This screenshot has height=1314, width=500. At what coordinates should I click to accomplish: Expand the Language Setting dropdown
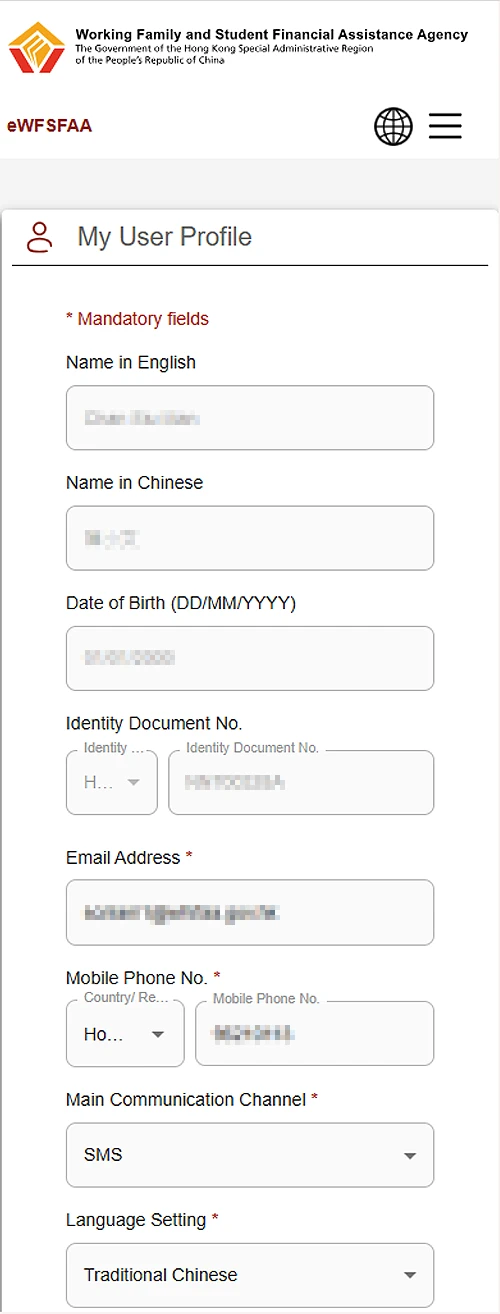tap(250, 1275)
